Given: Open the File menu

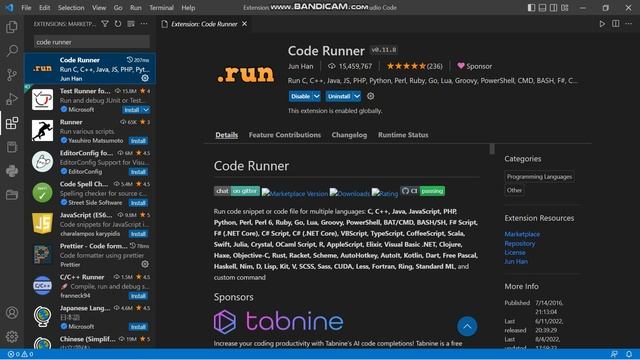Looking at the screenshot, I should (26, 8).
